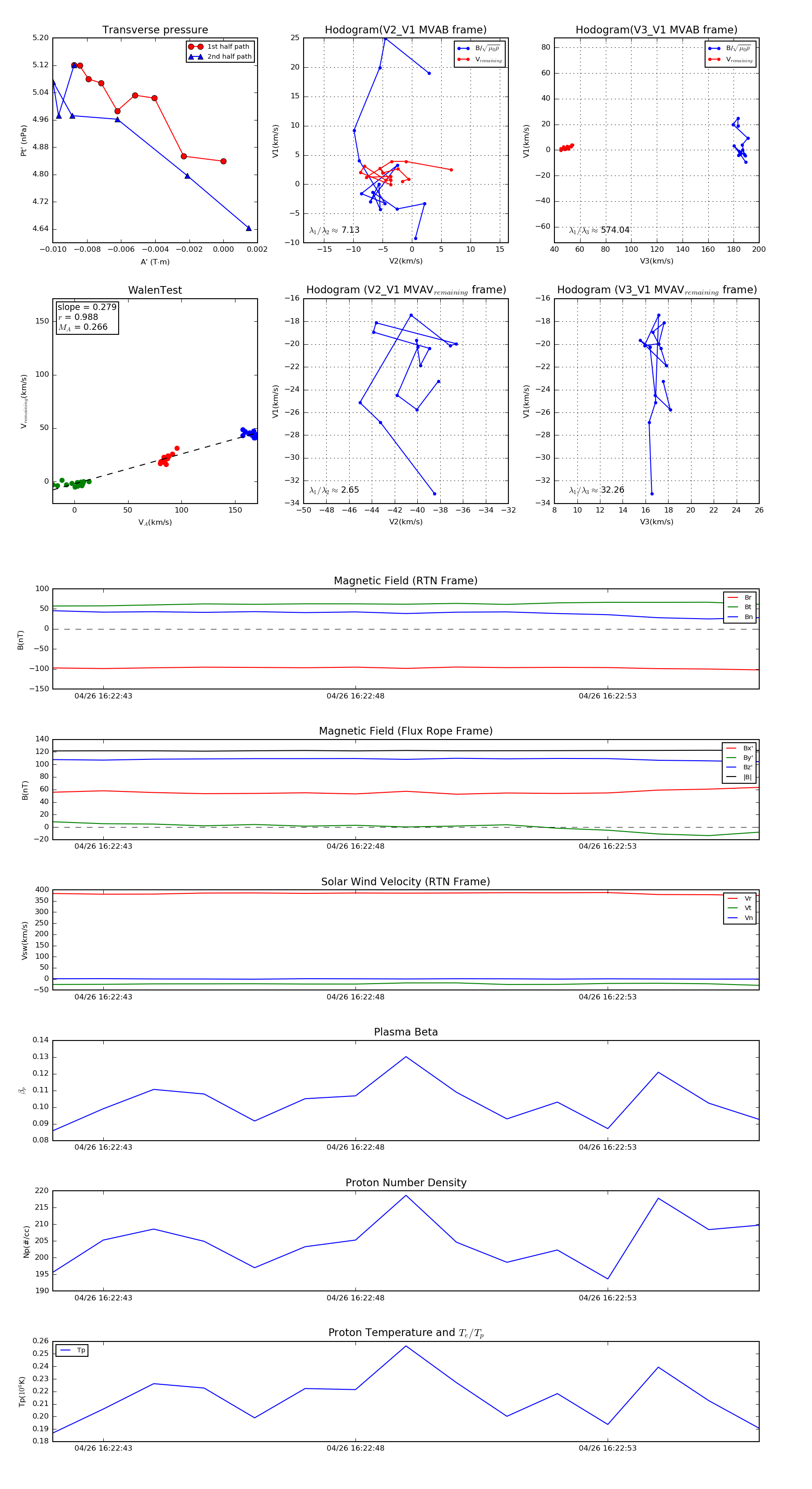The height and width of the screenshot is (1489, 812).
Task: Click the '04/26 16:22:48' tick of the Plasma Beta plot
Action: pyautogui.click(x=355, y=1147)
